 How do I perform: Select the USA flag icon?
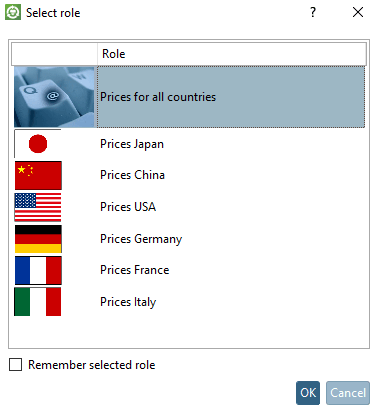[38, 207]
